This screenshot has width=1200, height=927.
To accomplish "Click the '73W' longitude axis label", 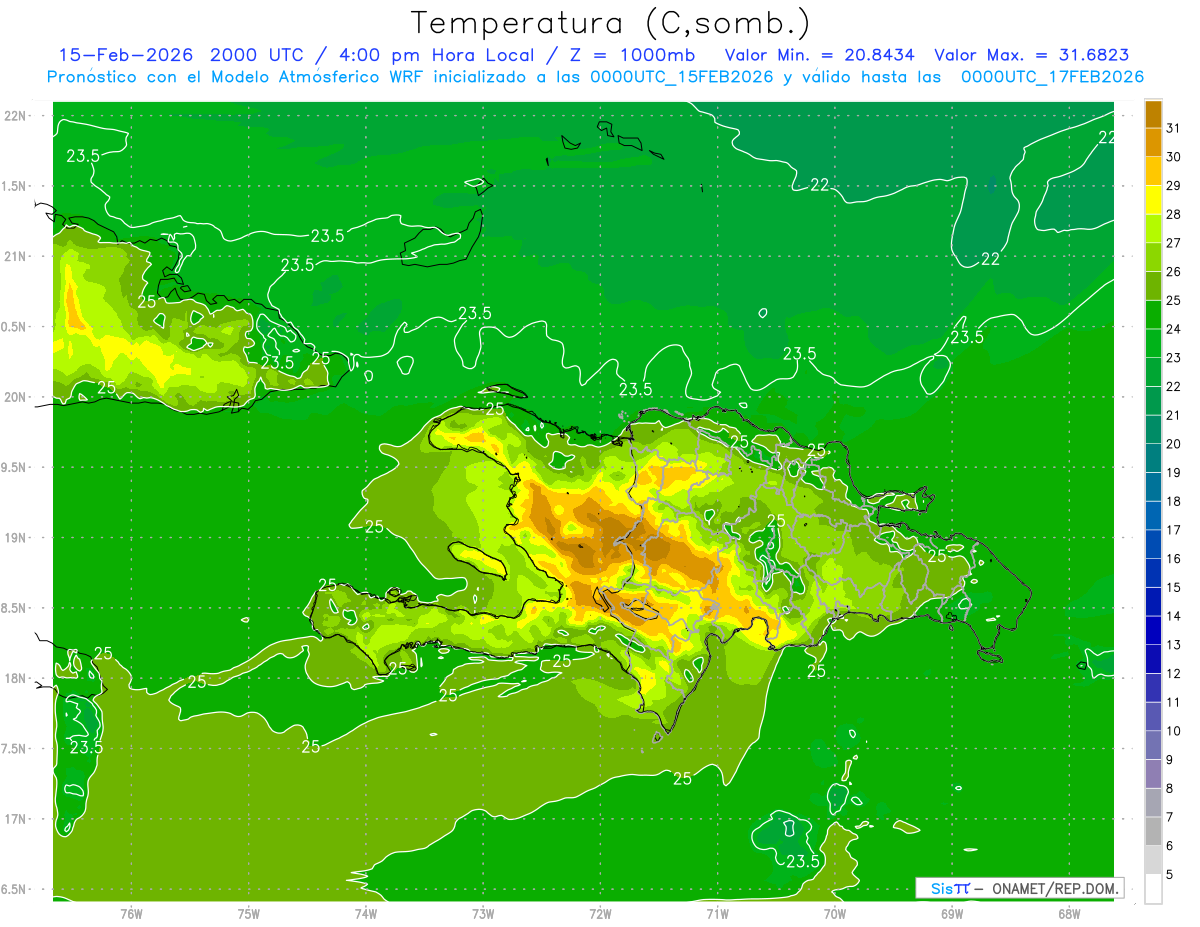I will [483, 914].
